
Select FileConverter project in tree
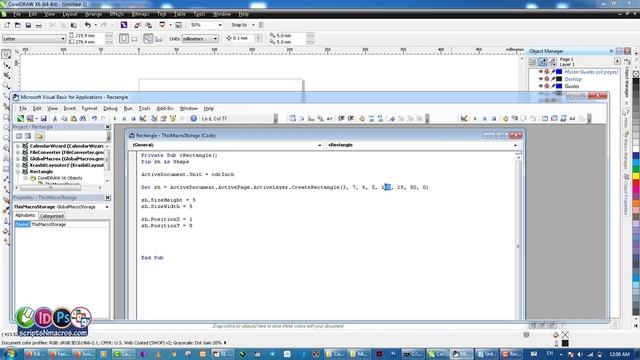[x=67, y=152]
